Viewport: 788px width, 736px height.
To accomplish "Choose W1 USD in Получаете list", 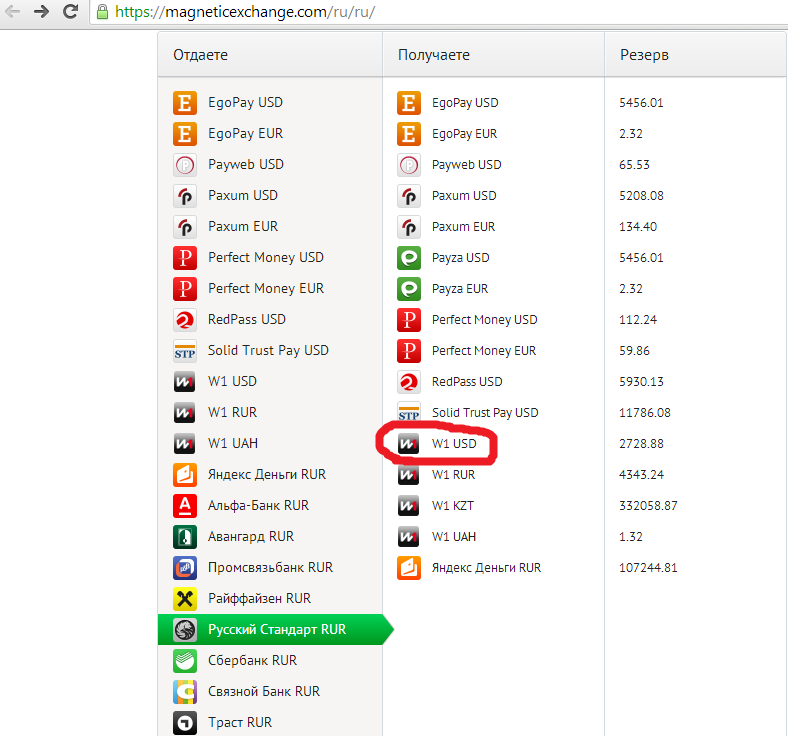I will tap(454, 444).
